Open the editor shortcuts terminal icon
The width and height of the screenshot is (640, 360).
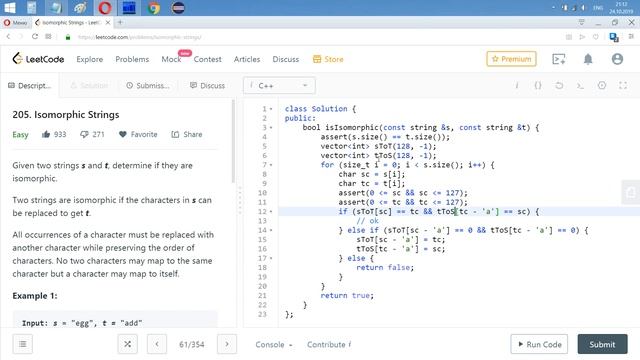tap(580, 86)
